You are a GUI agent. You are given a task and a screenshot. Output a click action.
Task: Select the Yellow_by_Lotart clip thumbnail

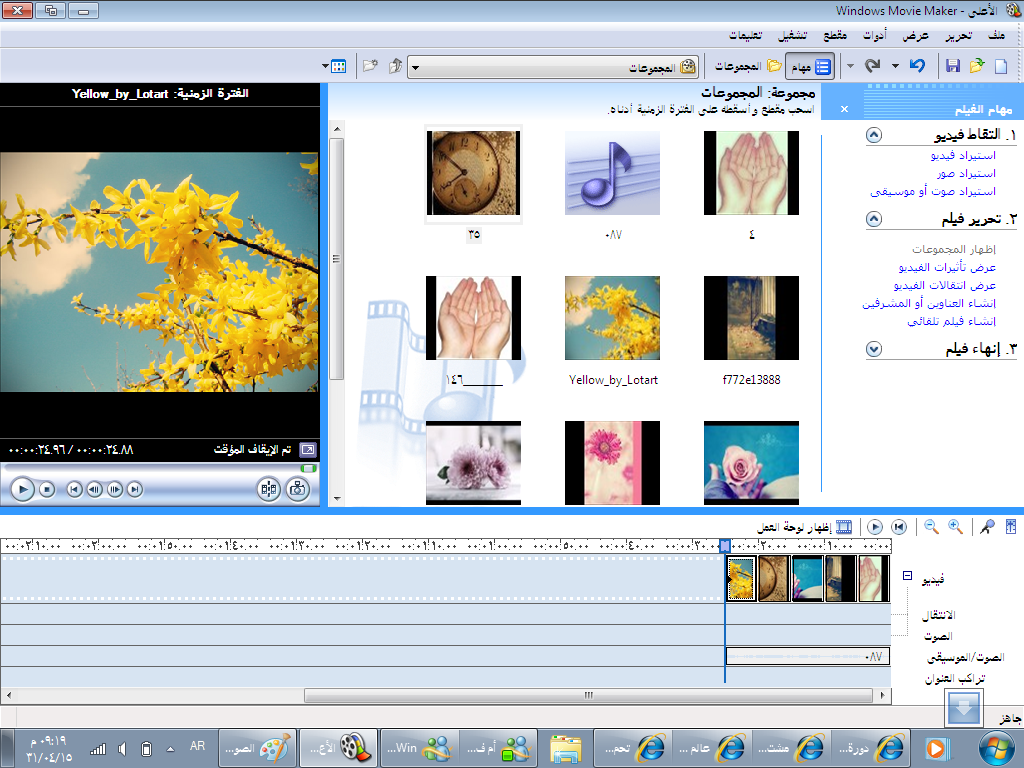[612, 318]
